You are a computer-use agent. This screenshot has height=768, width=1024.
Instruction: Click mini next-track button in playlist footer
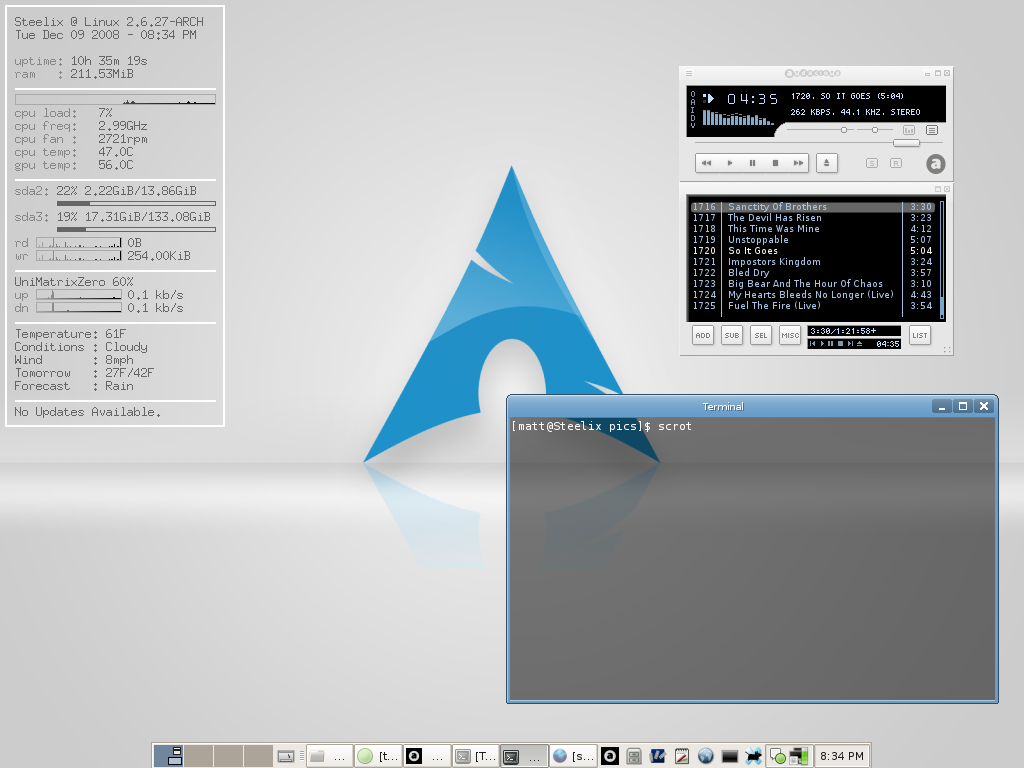pos(850,344)
